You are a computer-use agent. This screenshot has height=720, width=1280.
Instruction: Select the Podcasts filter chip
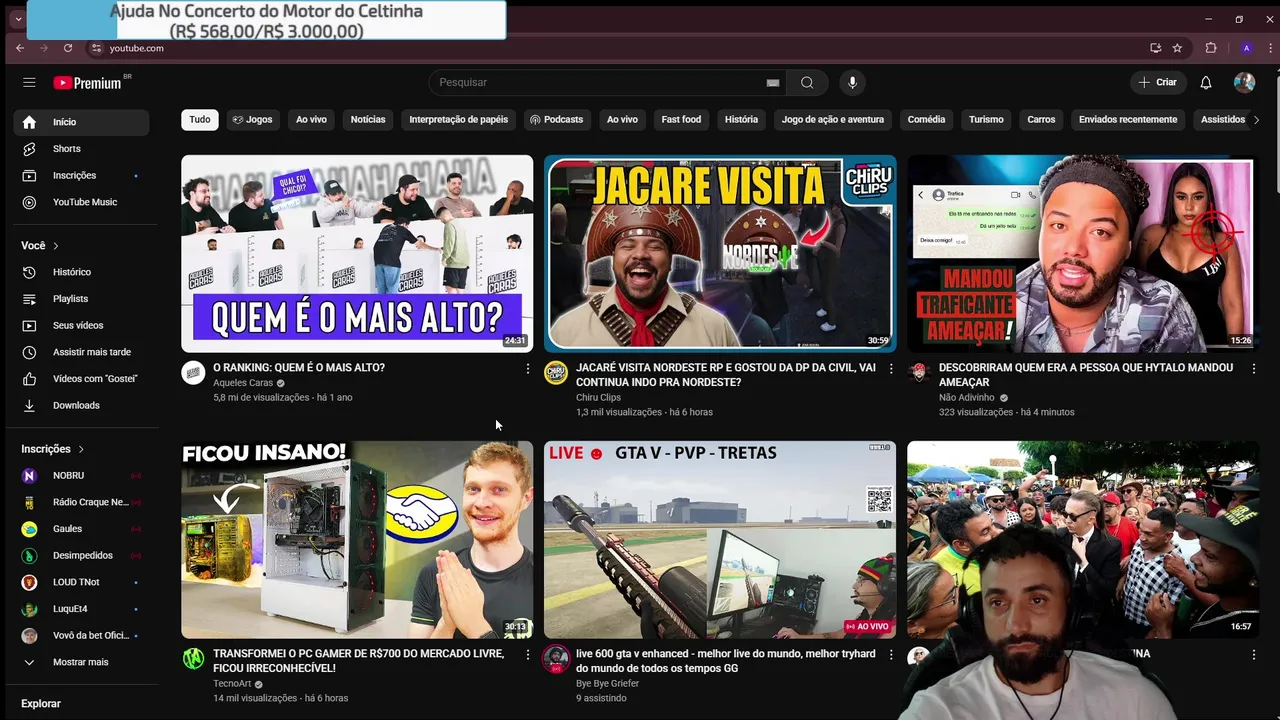[x=556, y=120]
